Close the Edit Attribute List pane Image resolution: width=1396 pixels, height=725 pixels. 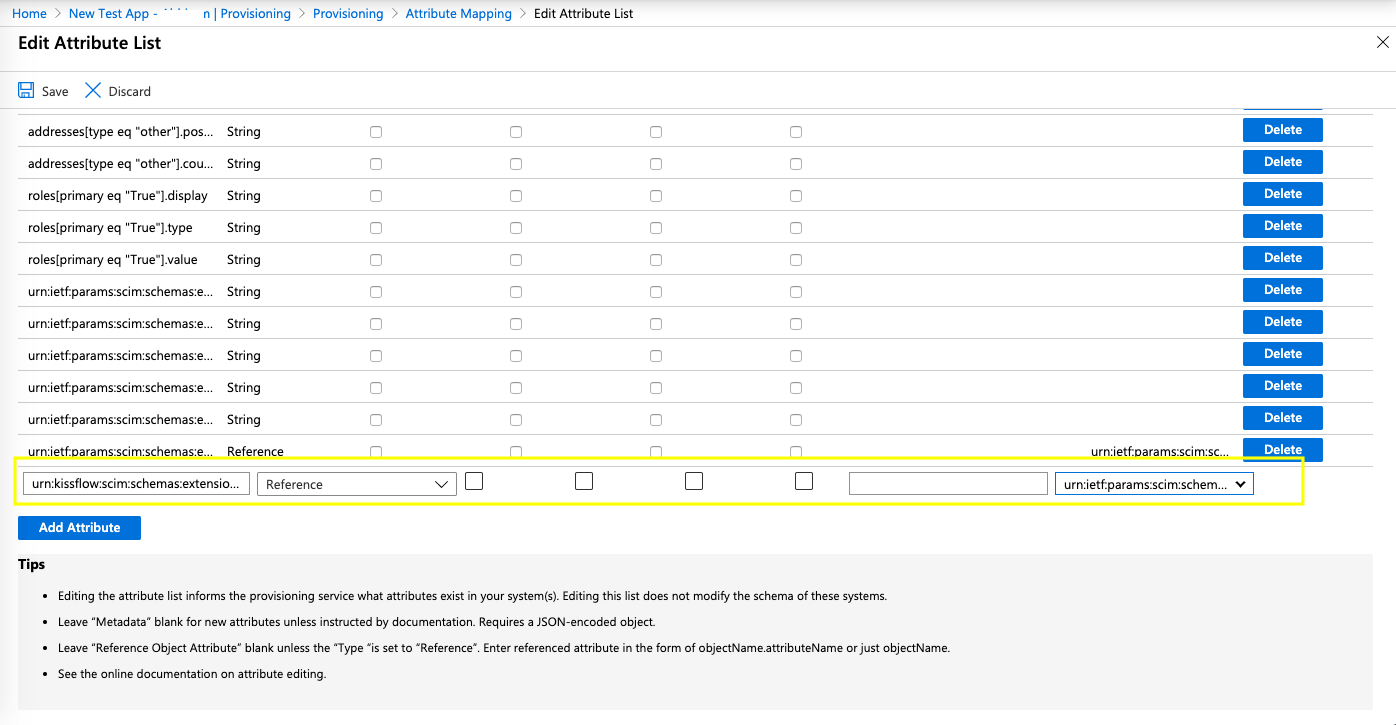1383,43
